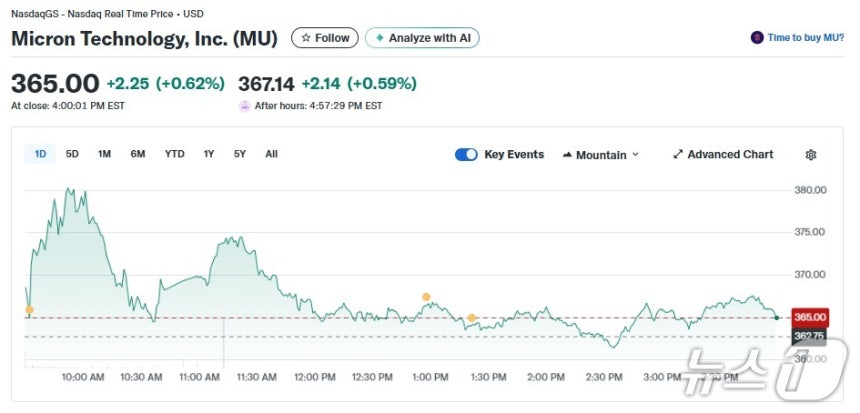Click the 365.00 current price label on axis

[808, 317]
